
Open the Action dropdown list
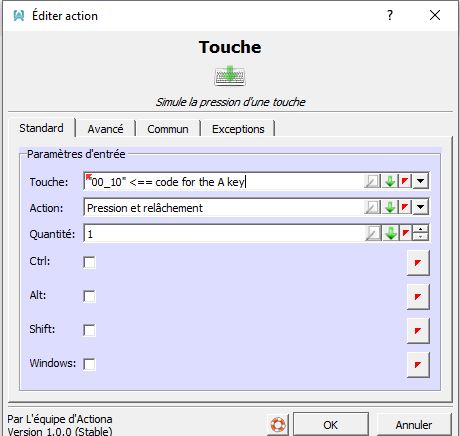[421, 208]
